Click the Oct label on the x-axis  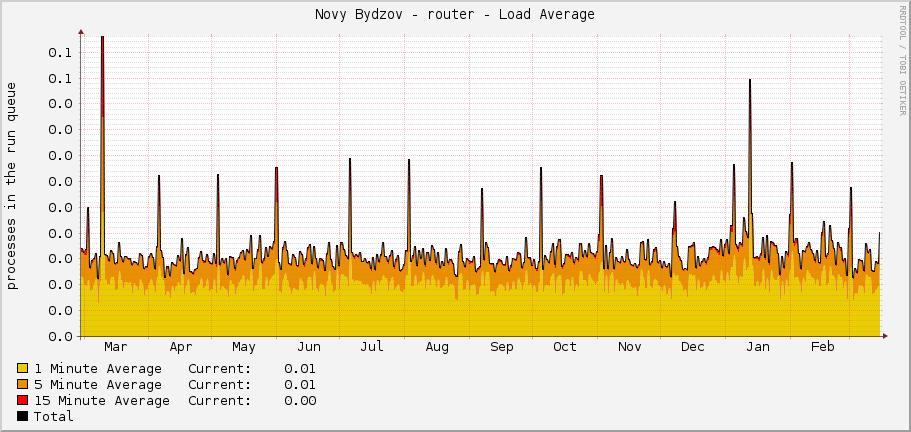[565, 347]
